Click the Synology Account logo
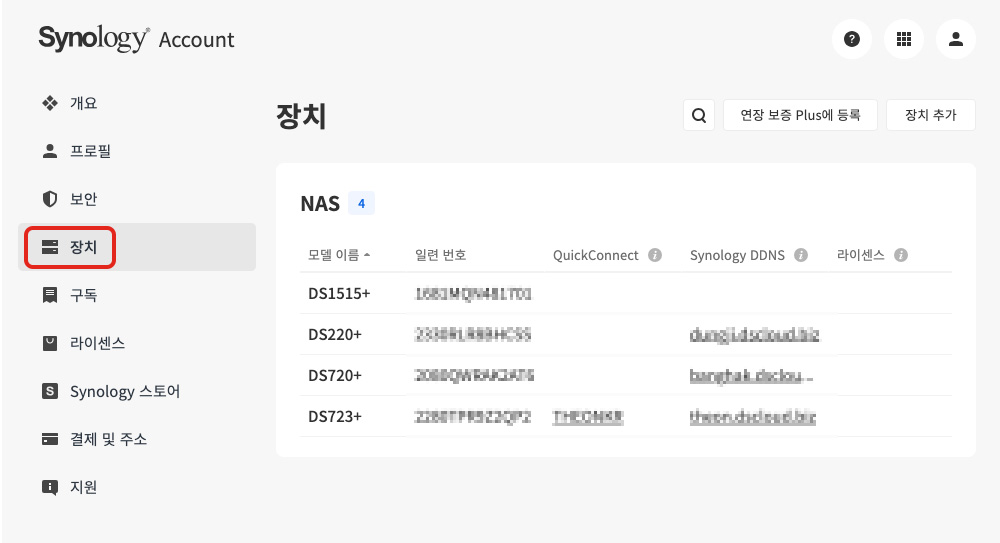This screenshot has width=1000, height=543. pyautogui.click(x=136, y=39)
